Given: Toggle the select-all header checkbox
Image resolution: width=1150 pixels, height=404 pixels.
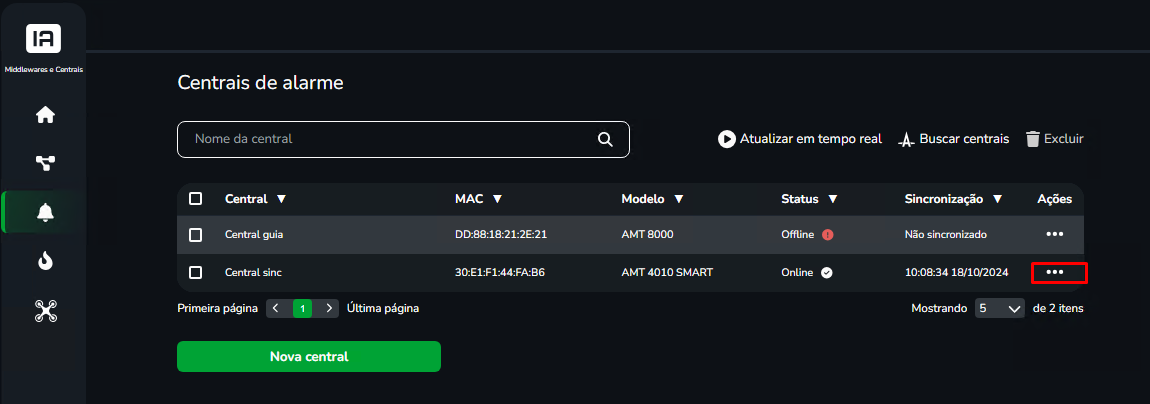Looking at the screenshot, I should click(x=195, y=199).
